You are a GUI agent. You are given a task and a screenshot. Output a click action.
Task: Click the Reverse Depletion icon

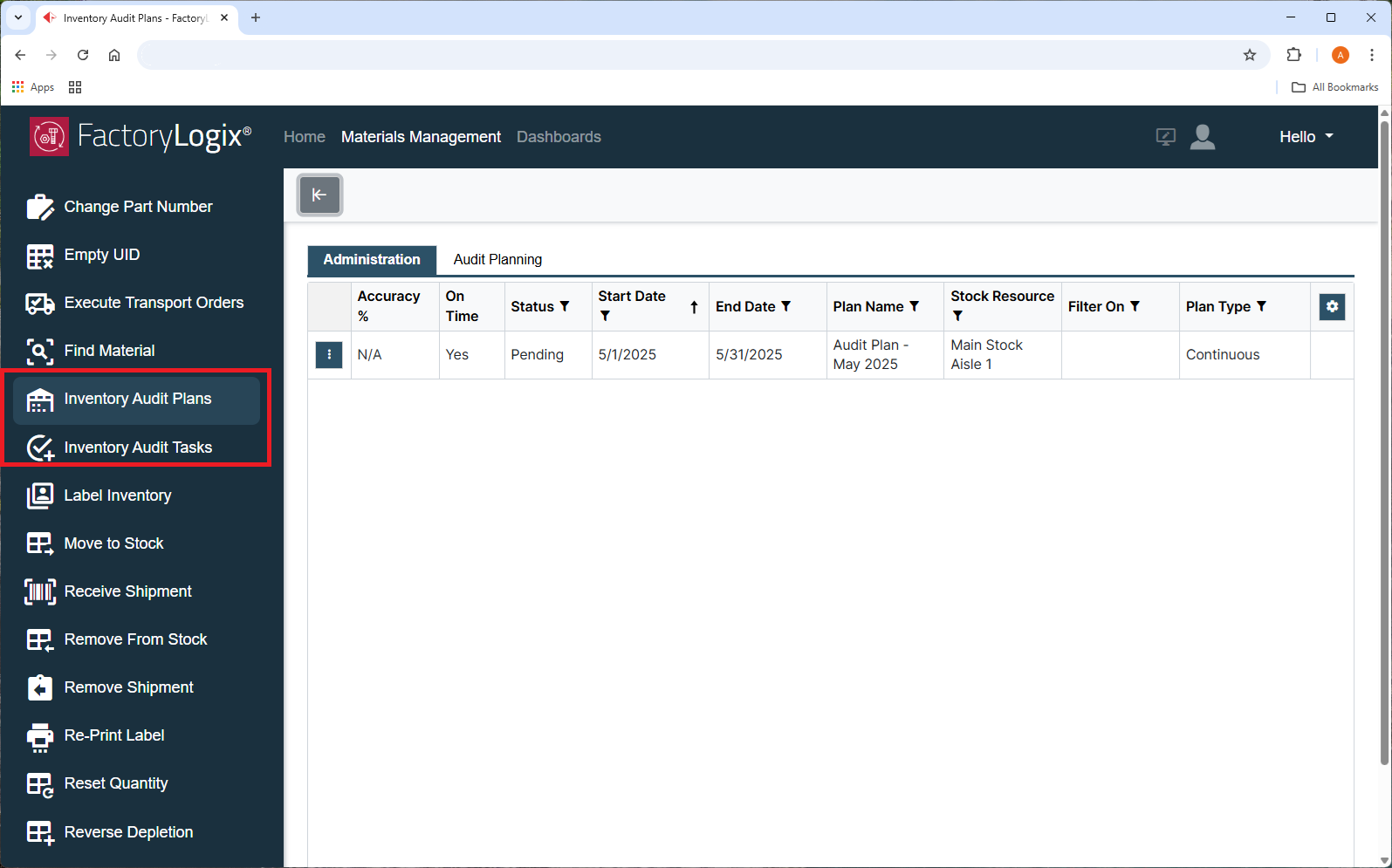(x=40, y=832)
